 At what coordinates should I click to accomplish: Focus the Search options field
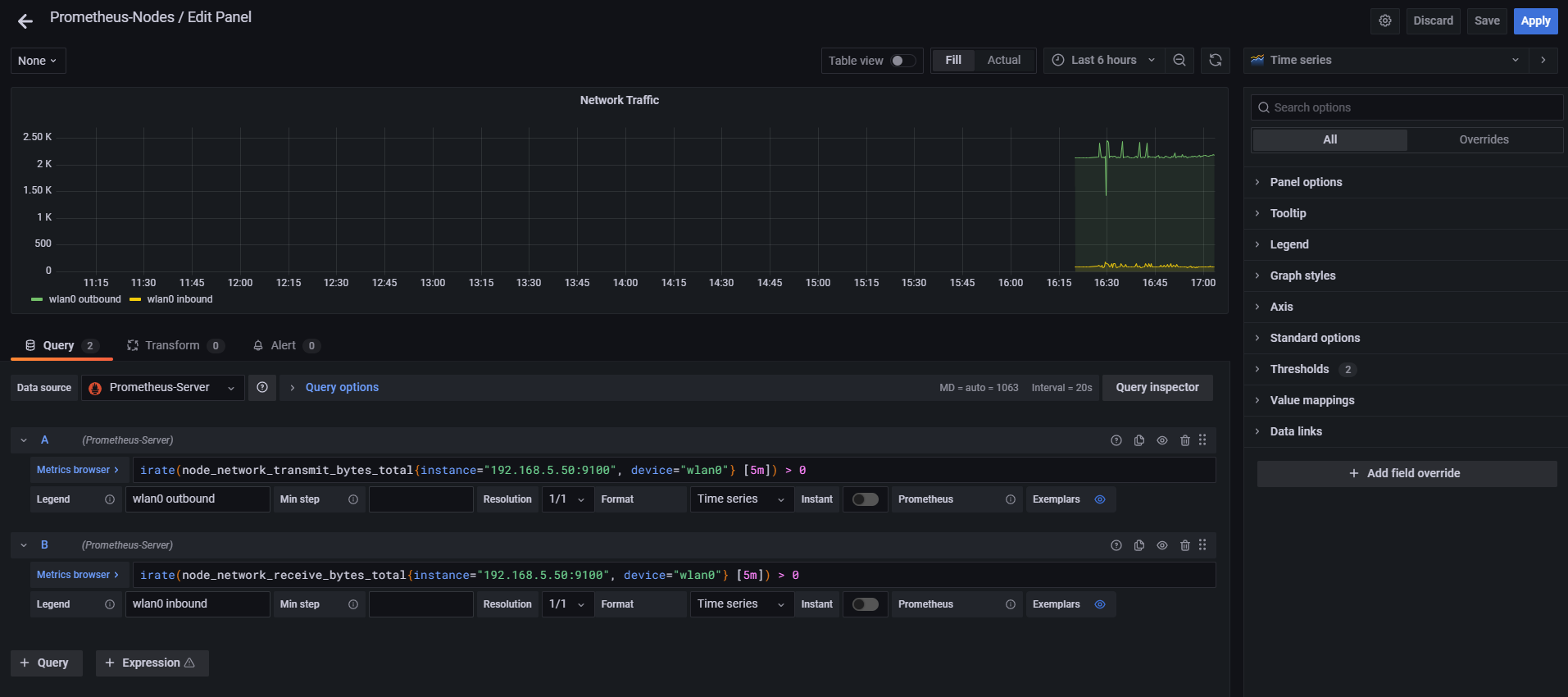click(1407, 107)
